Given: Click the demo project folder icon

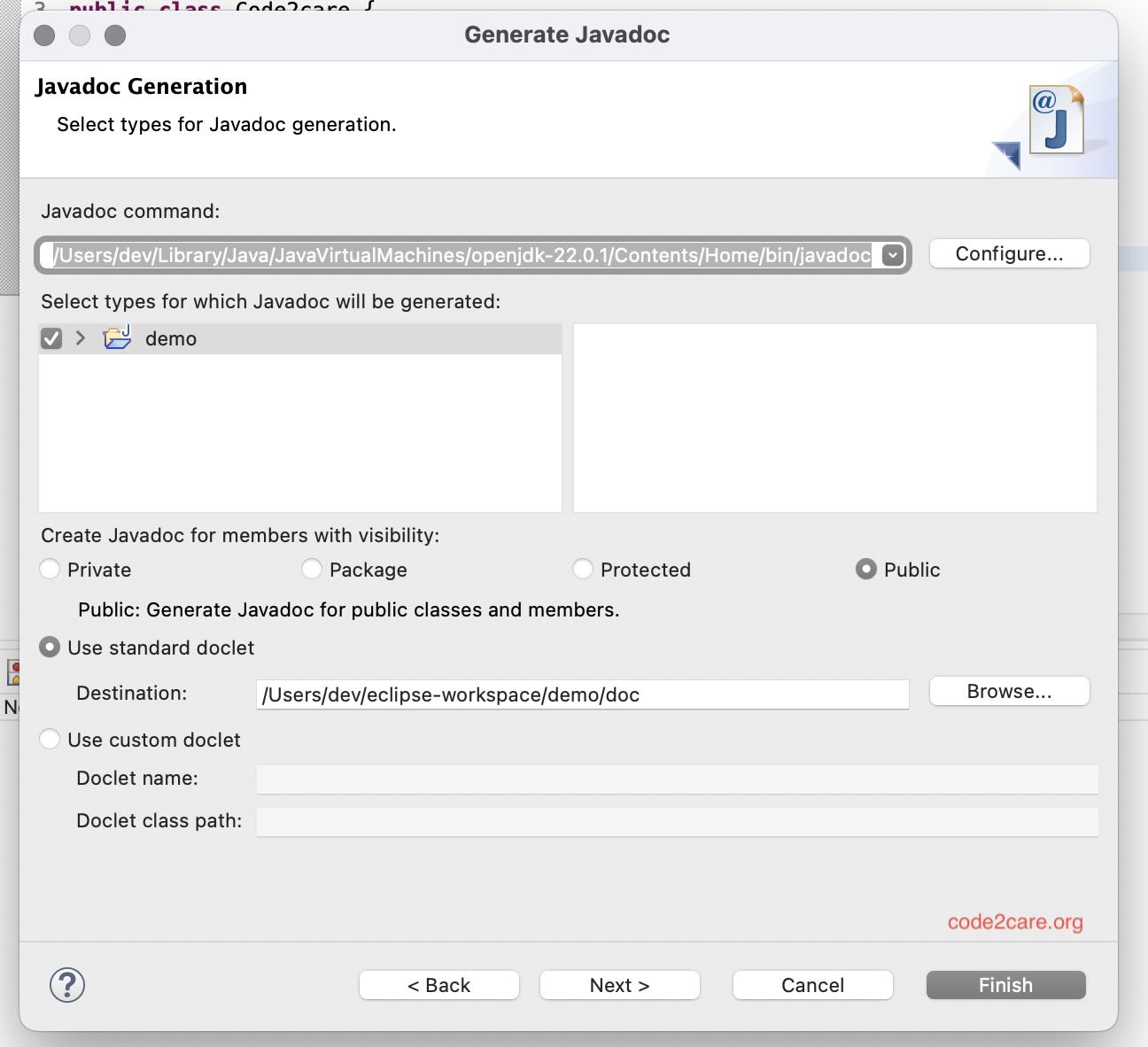Looking at the screenshot, I should (116, 337).
